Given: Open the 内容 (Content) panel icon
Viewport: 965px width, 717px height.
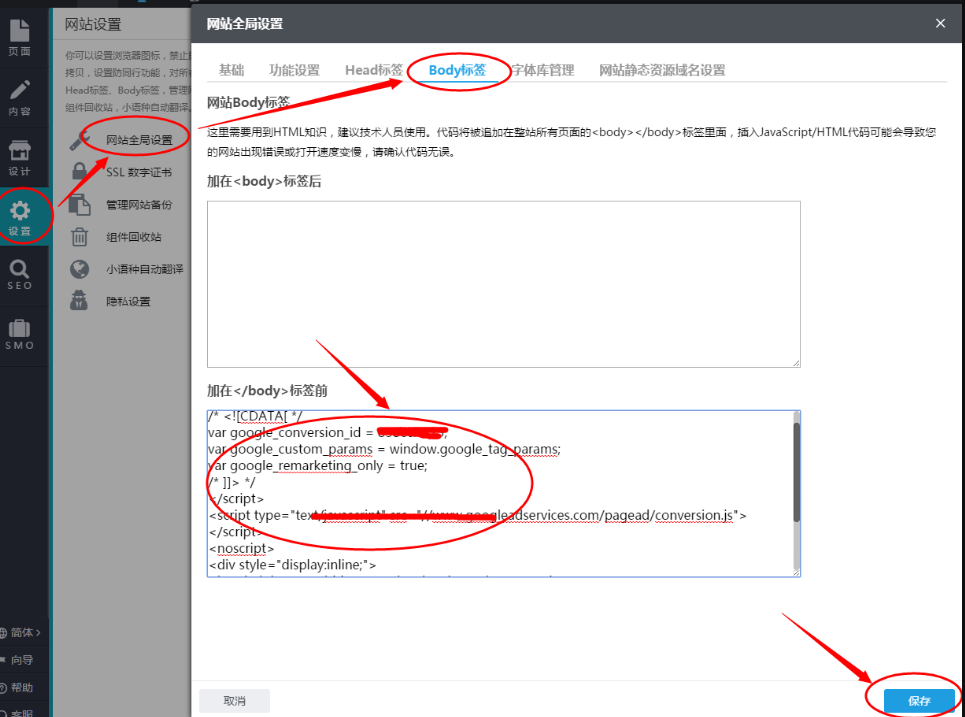Looking at the screenshot, I should point(22,95).
